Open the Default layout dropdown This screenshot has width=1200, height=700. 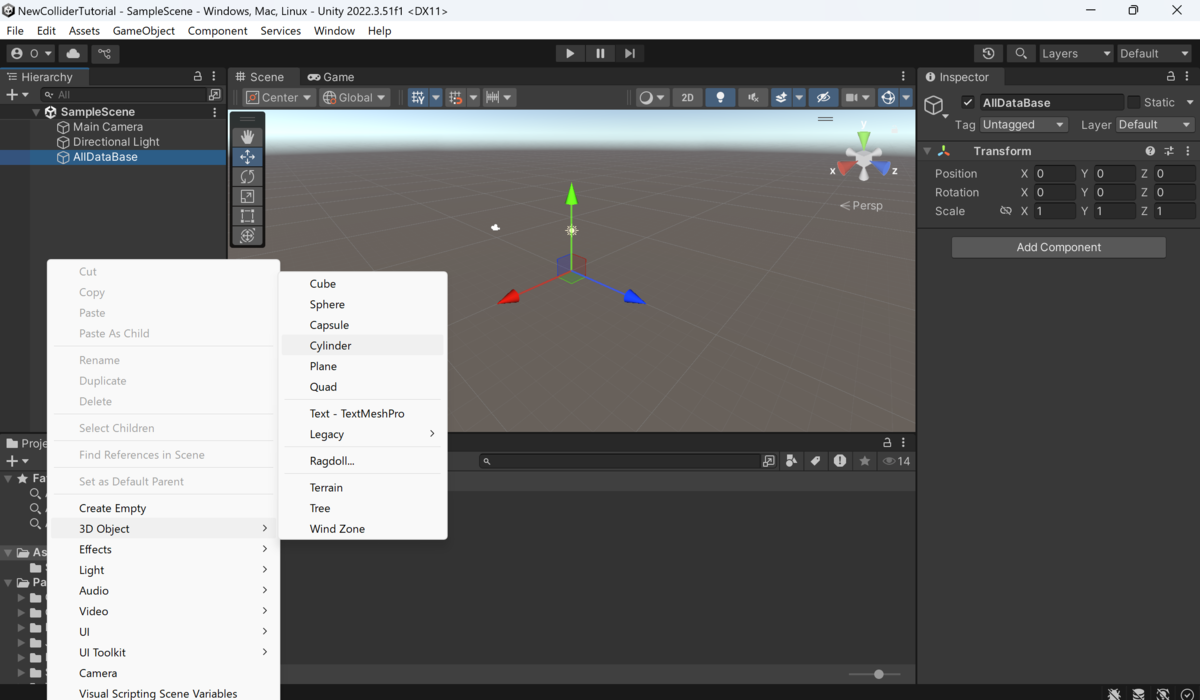(x=1155, y=54)
